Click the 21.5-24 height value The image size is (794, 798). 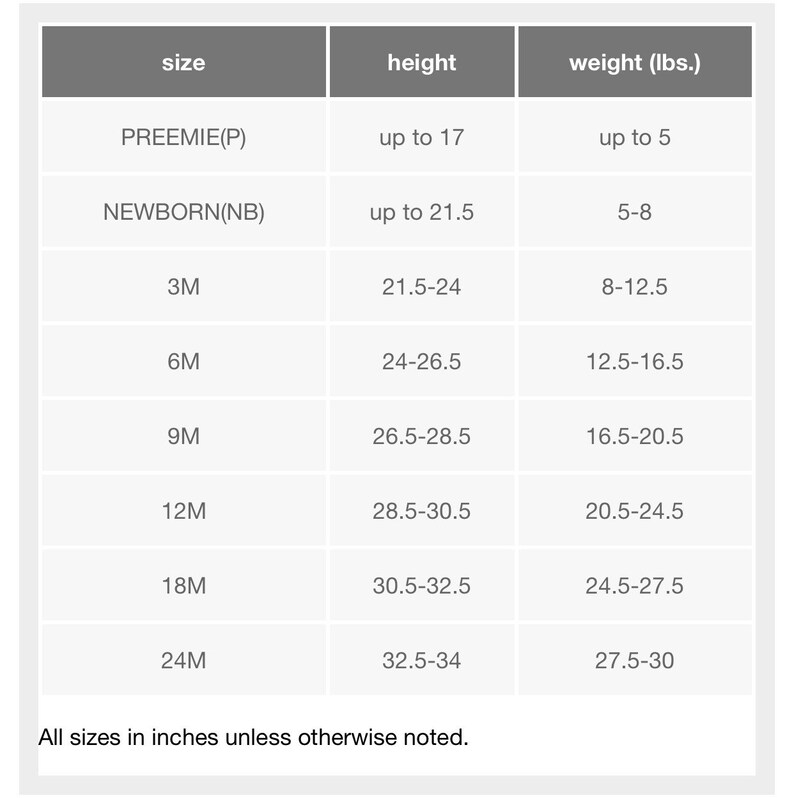[x=422, y=287]
